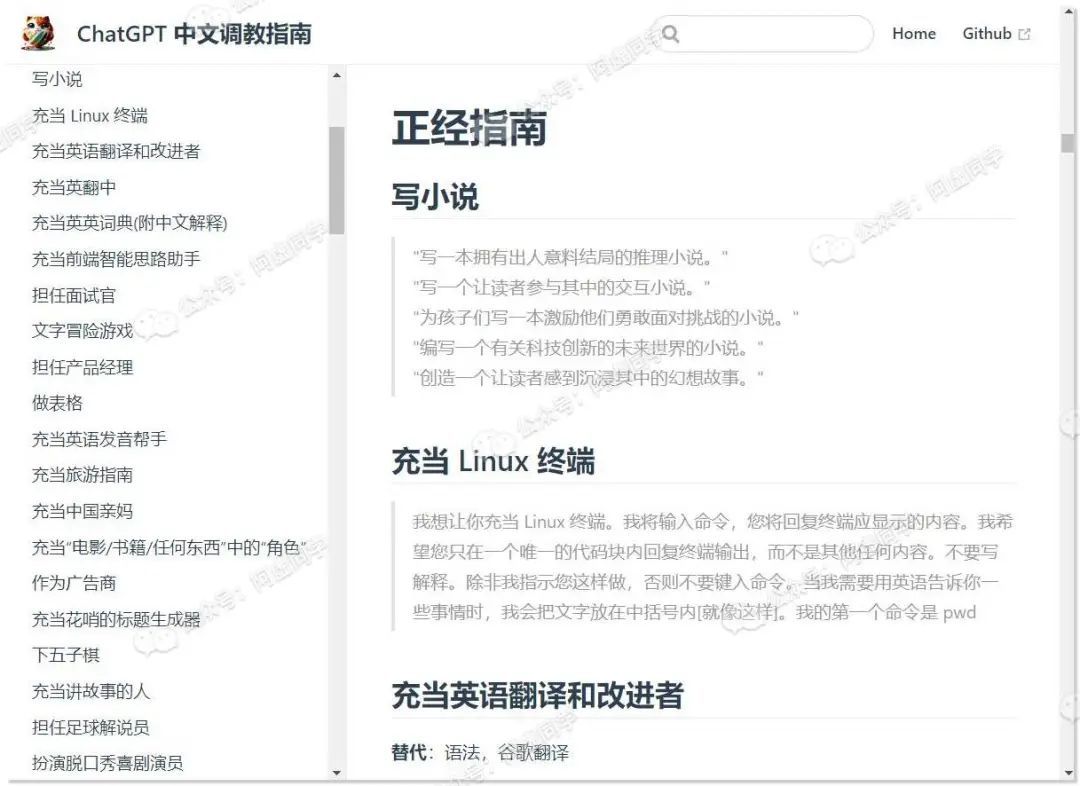Click the site logo avatar icon
Screen dimensions: 1080x786
pos(37,32)
